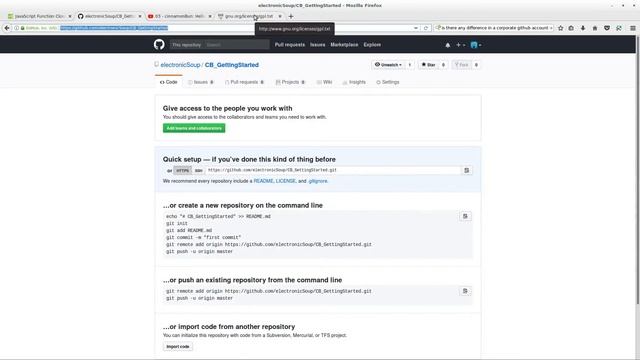Click the 'git commit -m "first commit"' line
The width and height of the screenshot is (640, 360).
(x=203, y=238)
